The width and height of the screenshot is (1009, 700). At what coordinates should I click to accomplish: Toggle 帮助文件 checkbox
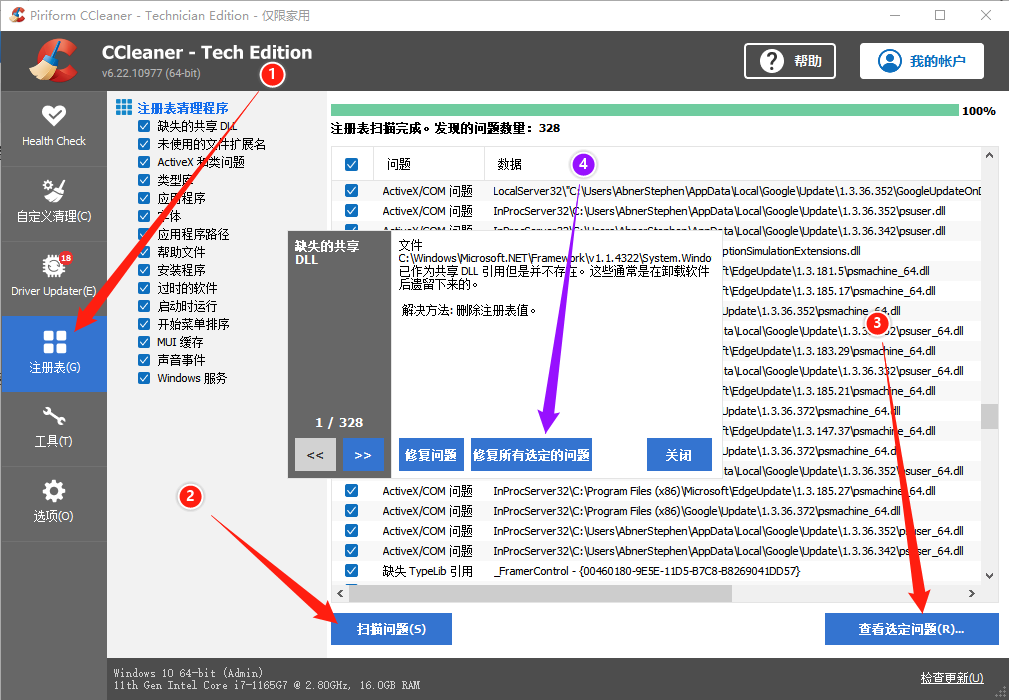point(144,252)
